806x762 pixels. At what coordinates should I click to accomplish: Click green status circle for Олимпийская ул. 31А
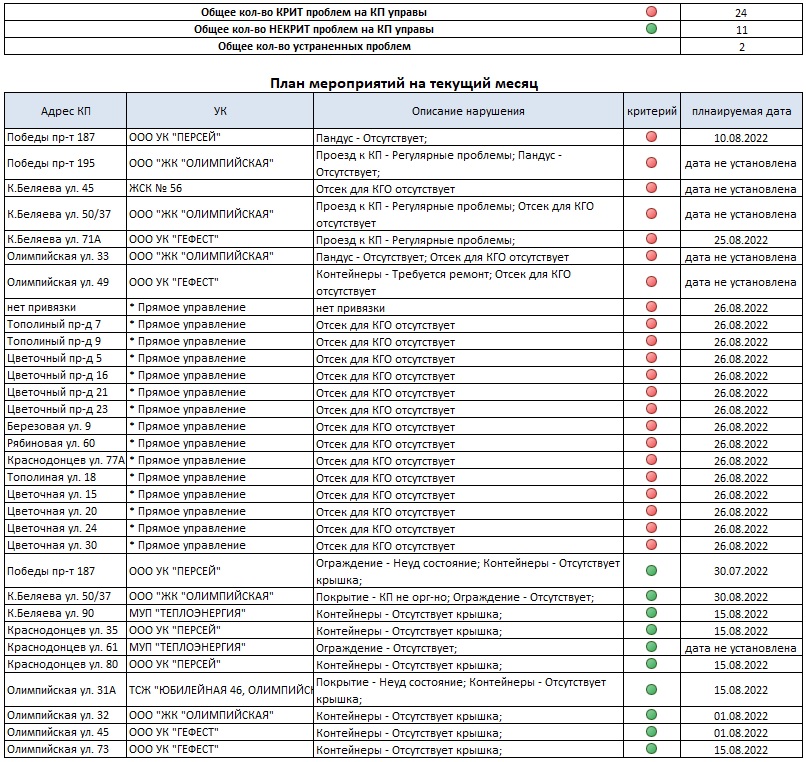652,690
